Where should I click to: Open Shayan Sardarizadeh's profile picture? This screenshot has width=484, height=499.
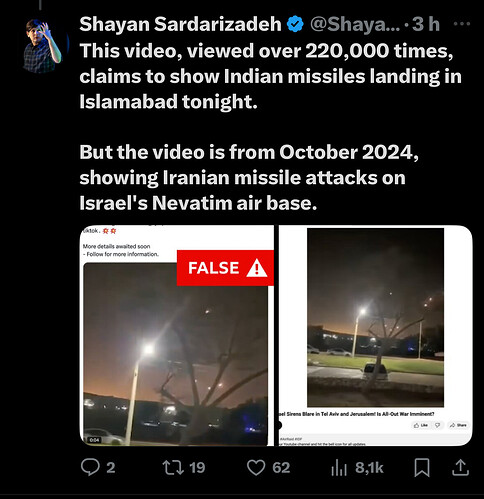click(x=42, y=46)
